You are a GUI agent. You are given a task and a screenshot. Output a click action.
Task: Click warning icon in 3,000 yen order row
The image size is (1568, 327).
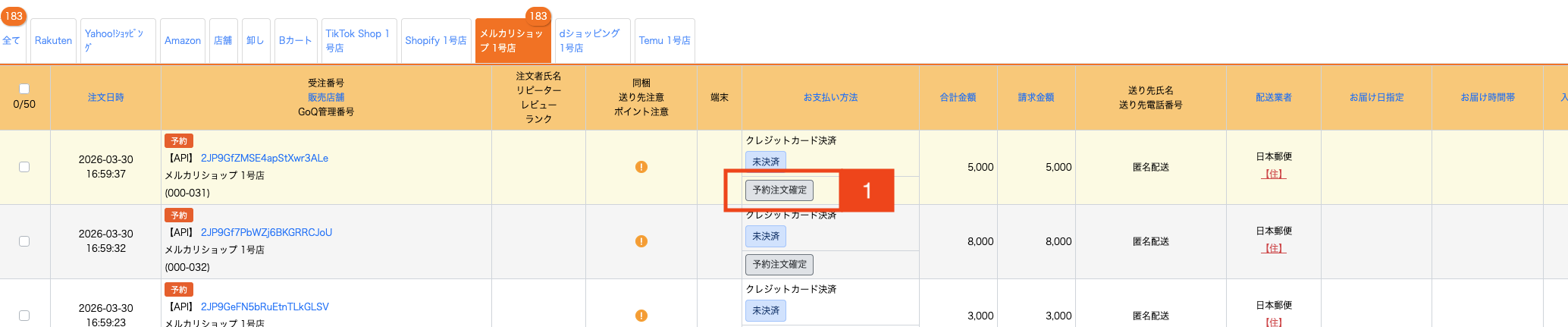[641, 316]
